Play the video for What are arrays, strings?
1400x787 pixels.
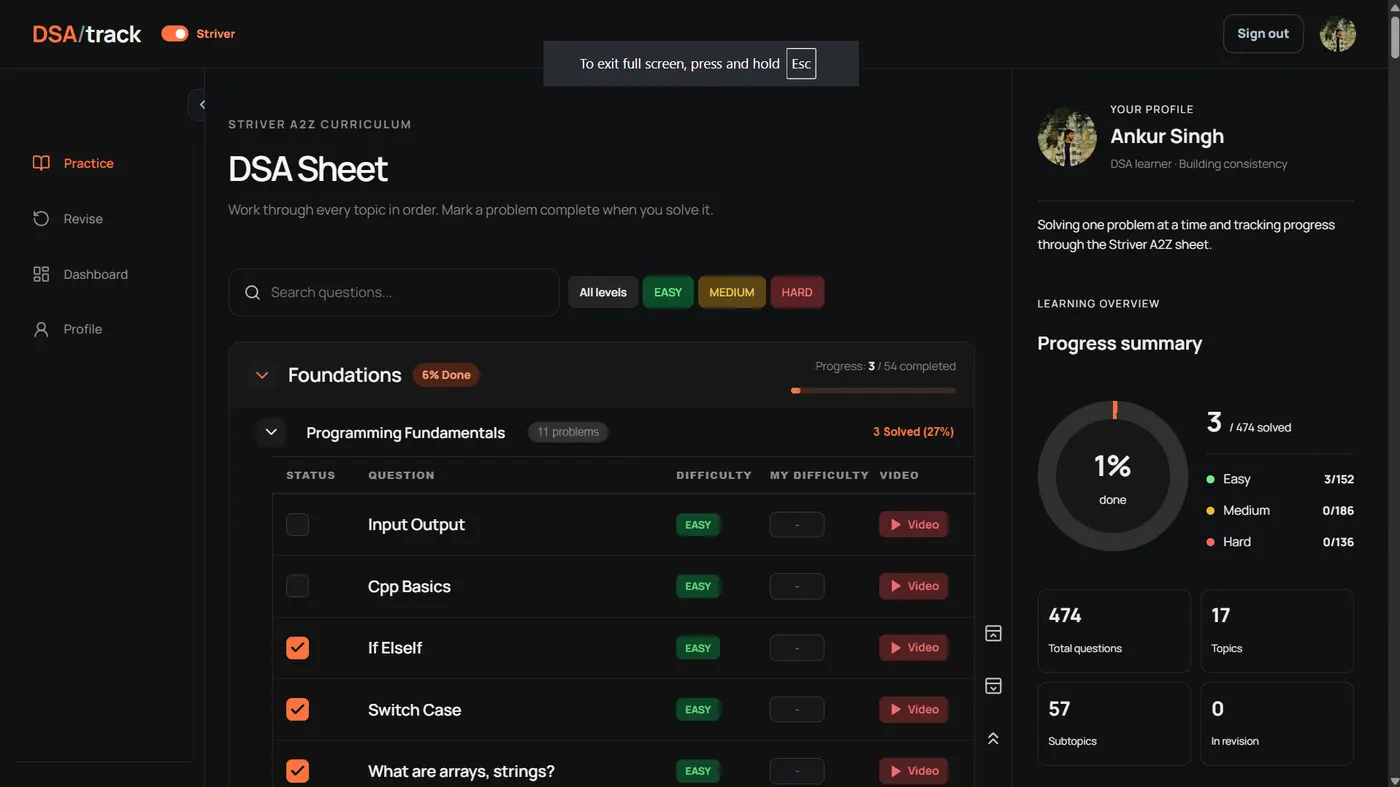pos(914,771)
